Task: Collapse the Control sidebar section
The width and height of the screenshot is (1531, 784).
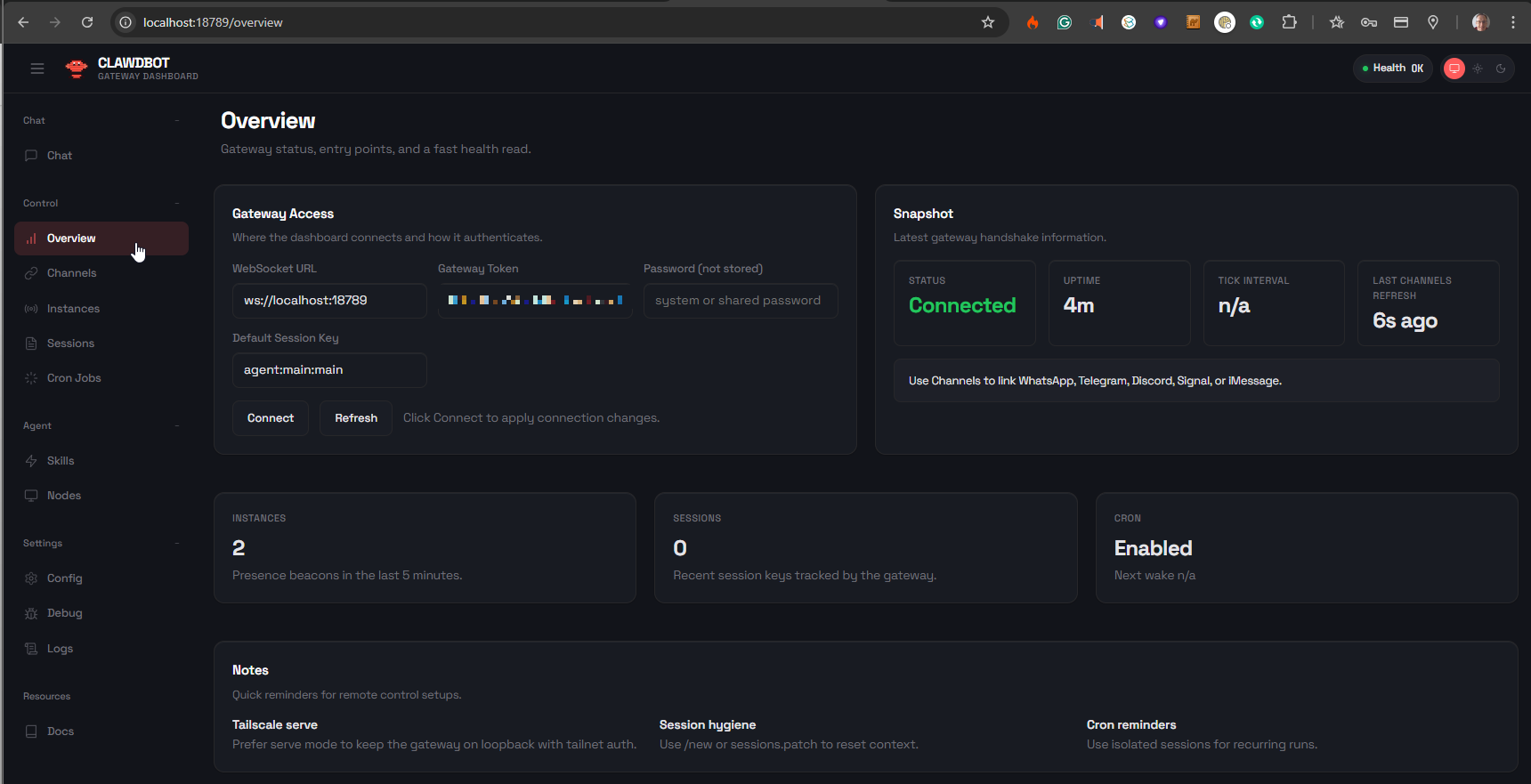Action: point(176,203)
